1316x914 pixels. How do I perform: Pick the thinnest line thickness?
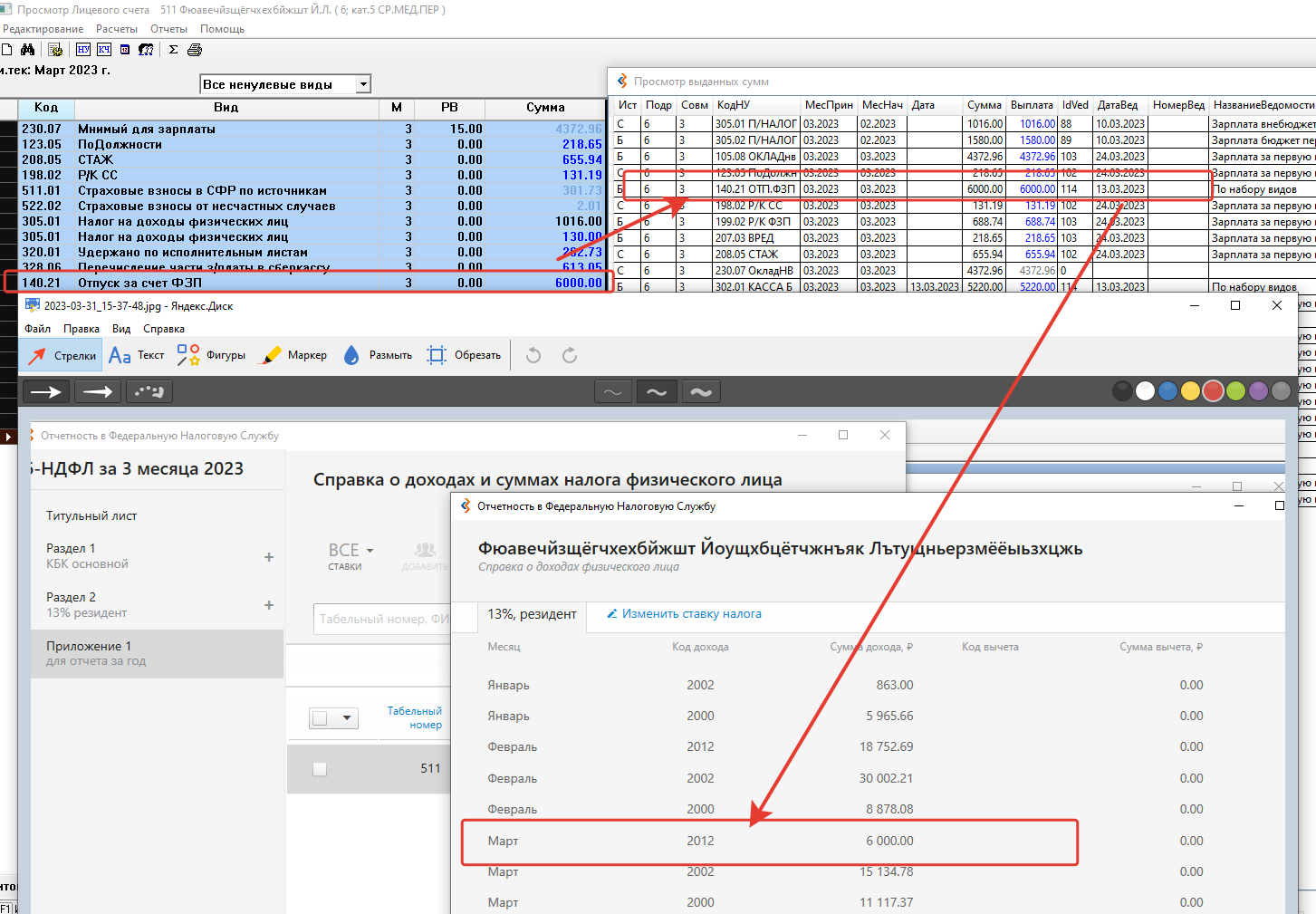[613, 391]
